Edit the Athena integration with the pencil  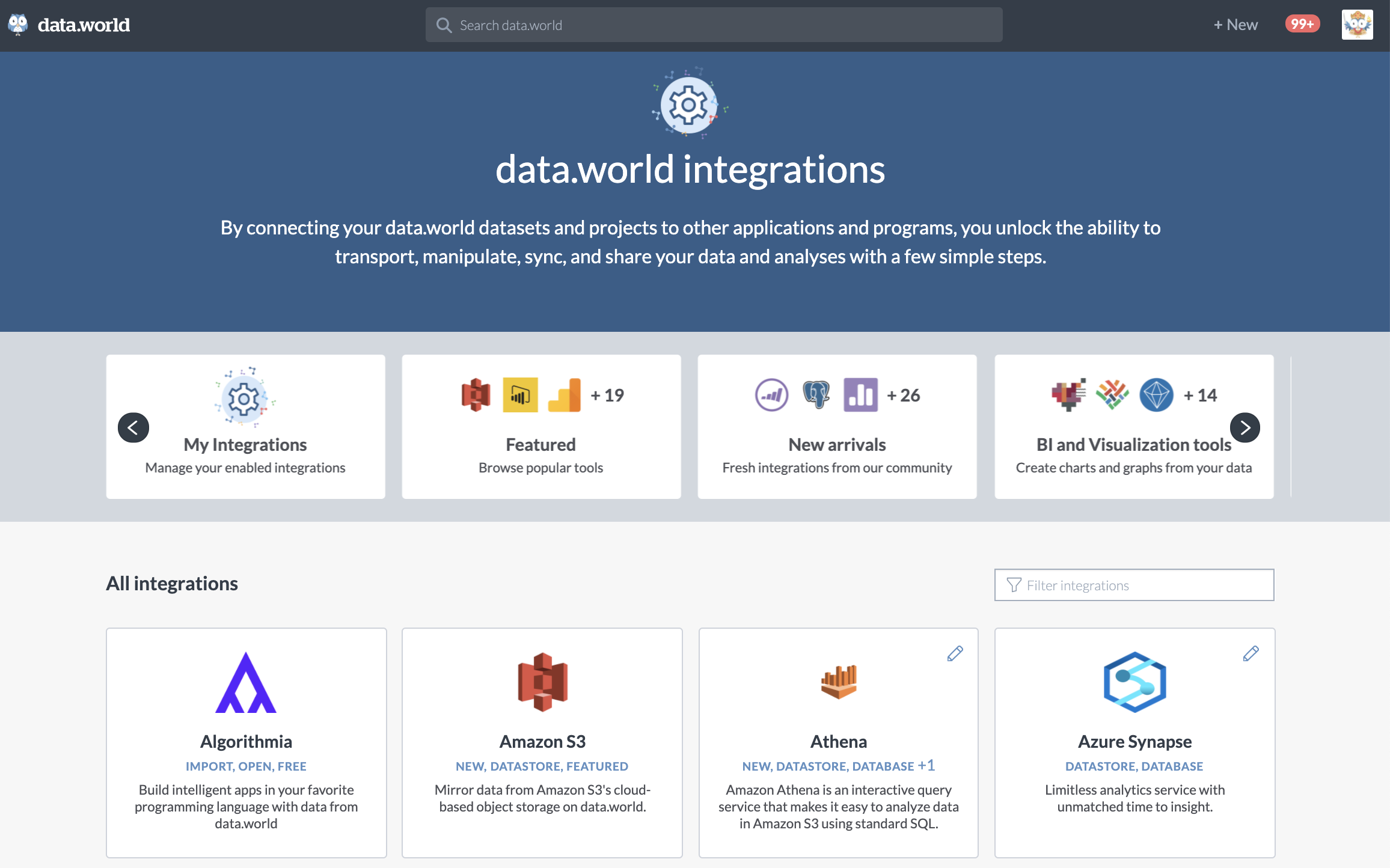click(x=955, y=653)
